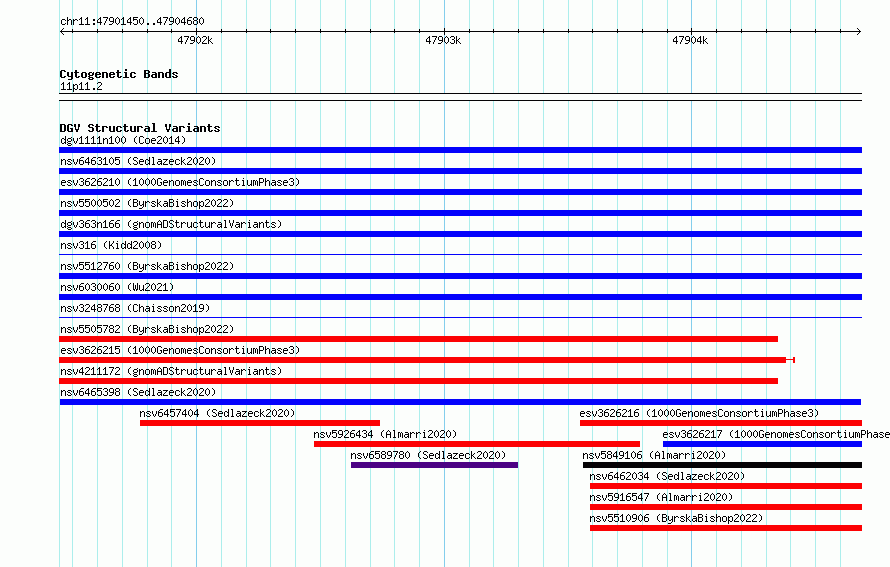Click the blue bar for nsv6463105
This screenshot has width=890, height=567.
click(x=460, y=171)
